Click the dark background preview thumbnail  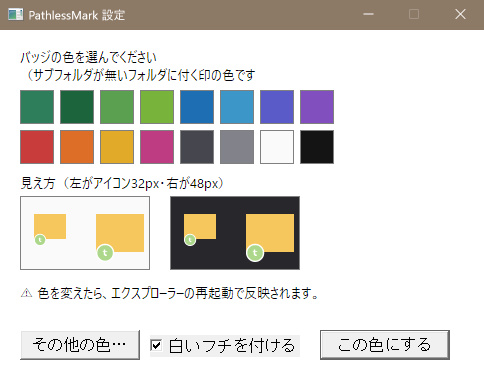(235, 233)
